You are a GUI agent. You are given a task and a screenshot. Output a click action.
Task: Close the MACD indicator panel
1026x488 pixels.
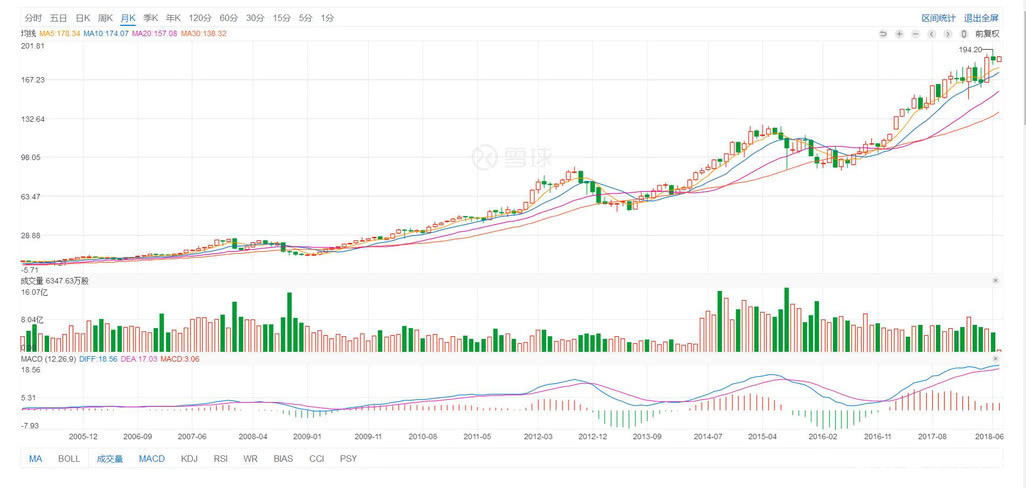(x=995, y=357)
